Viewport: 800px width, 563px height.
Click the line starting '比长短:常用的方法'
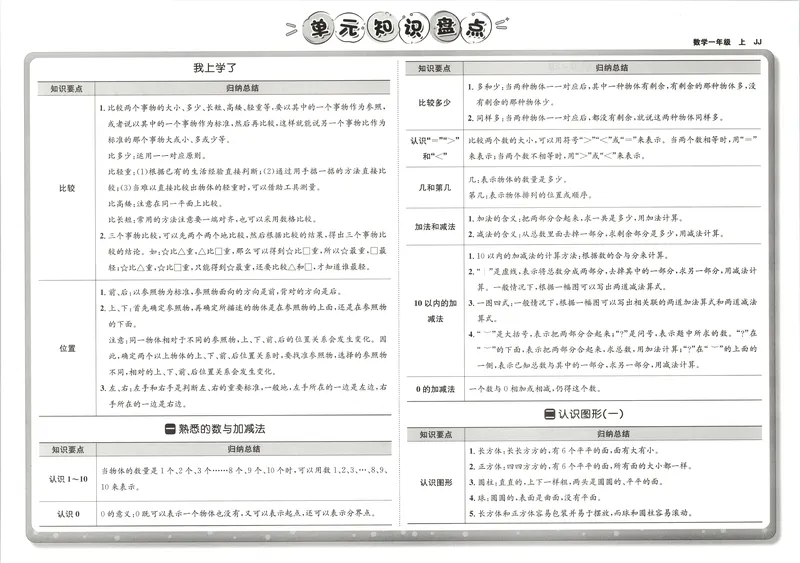coord(213,219)
